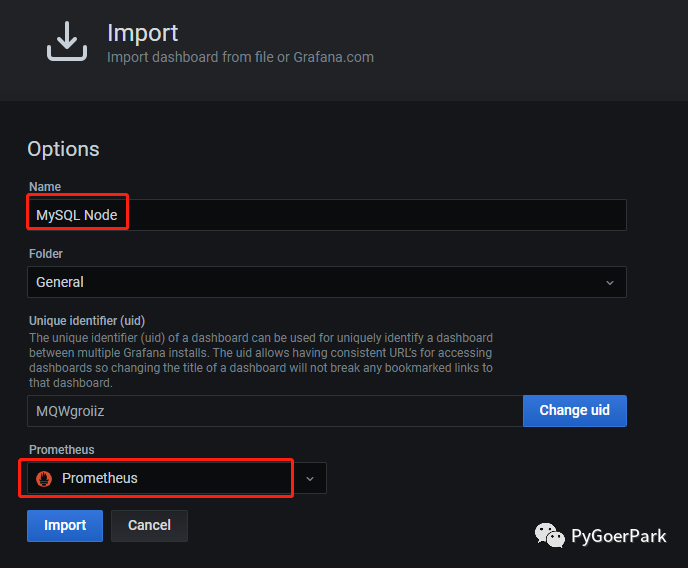Viewport: 688px width, 568px height.
Task: Click the MQWgroiiz uid input field
Action: pos(274,411)
